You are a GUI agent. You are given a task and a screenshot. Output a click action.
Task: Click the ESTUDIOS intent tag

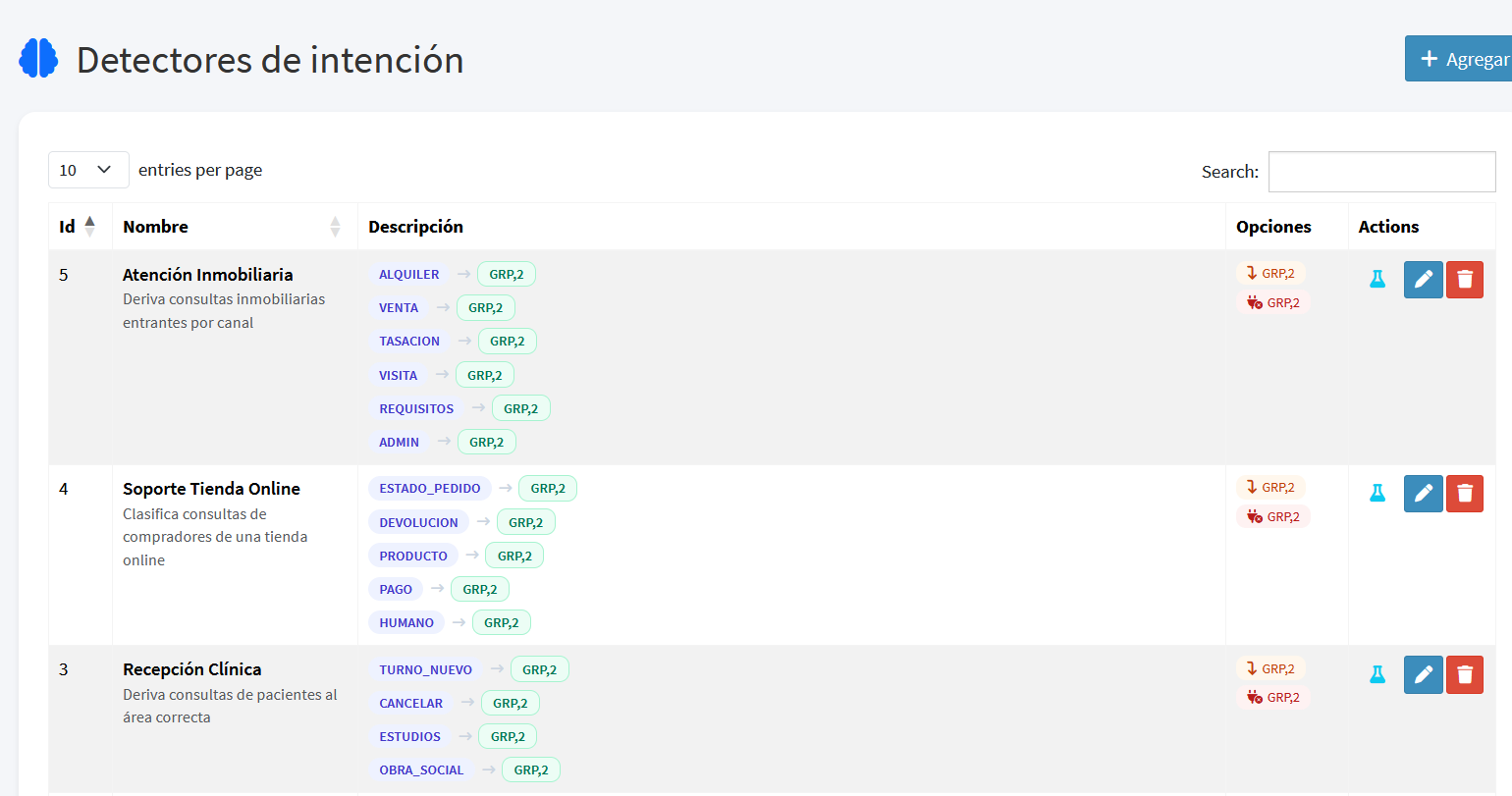pyautogui.click(x=410, y=737)
